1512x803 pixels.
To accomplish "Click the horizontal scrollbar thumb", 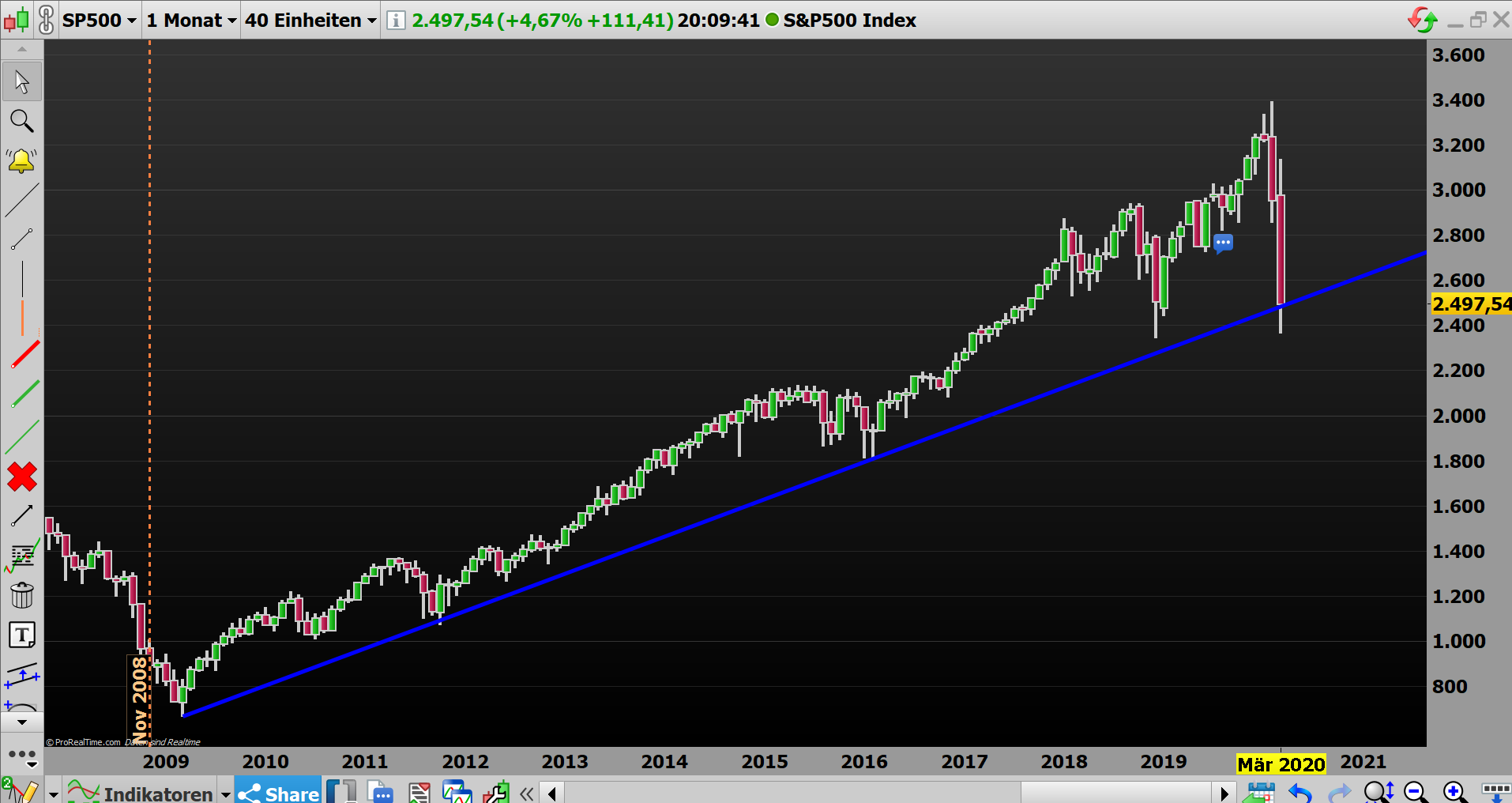I will [1115, 793].
